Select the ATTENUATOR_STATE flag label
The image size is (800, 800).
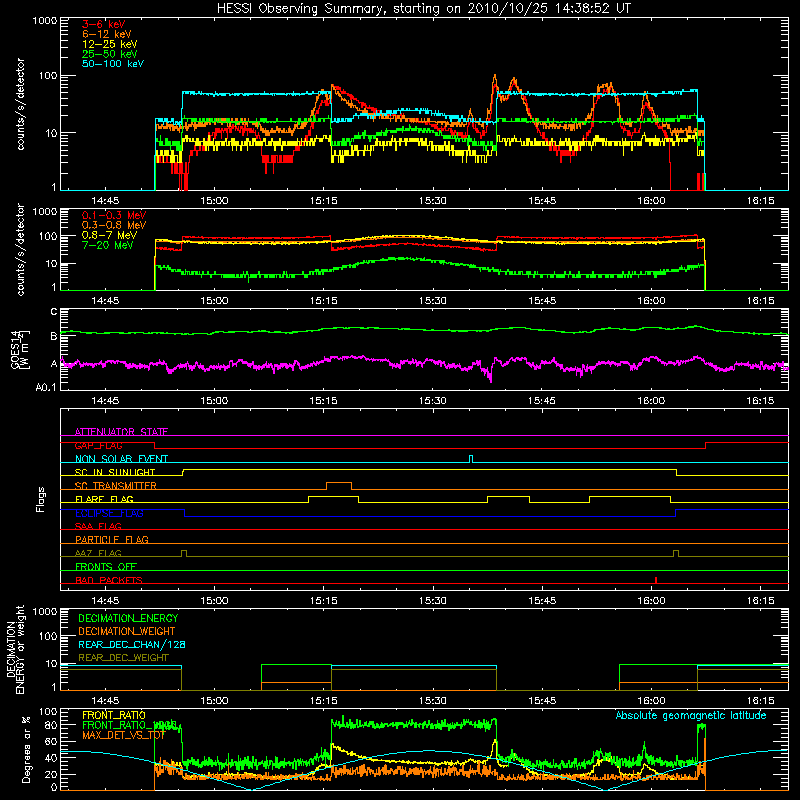pyautogui.click(x=121, y=432)
